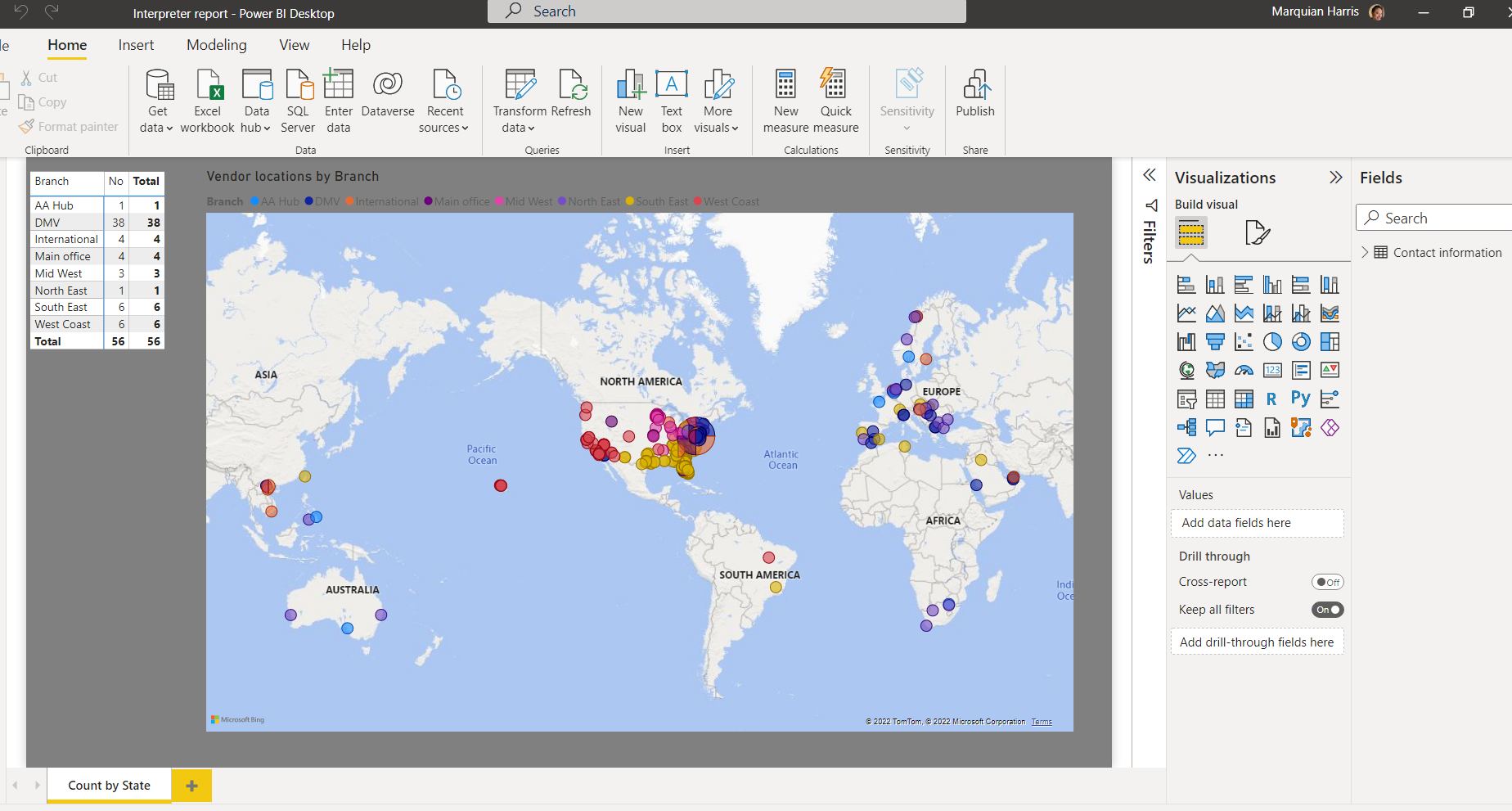Click the South East legend swatch

tap(630, 201)
